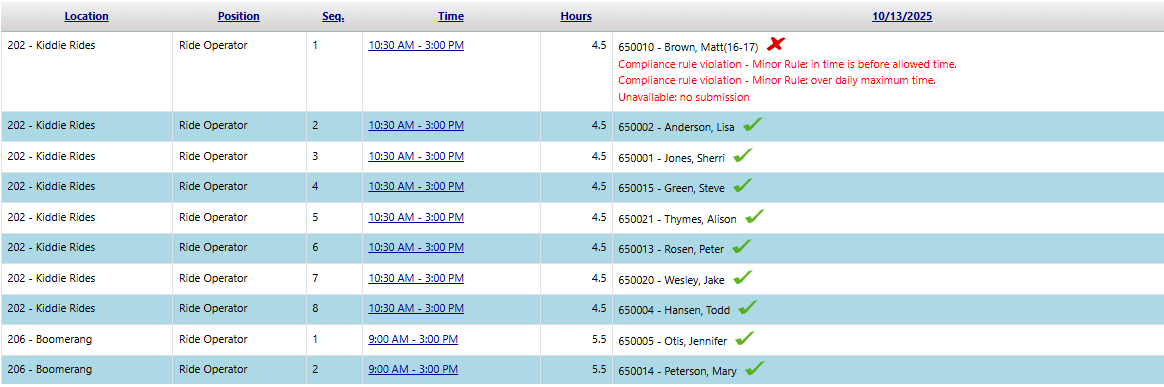
Task: Click the green checkmark next to Thymes, Alison
Action: click(754, 216)
